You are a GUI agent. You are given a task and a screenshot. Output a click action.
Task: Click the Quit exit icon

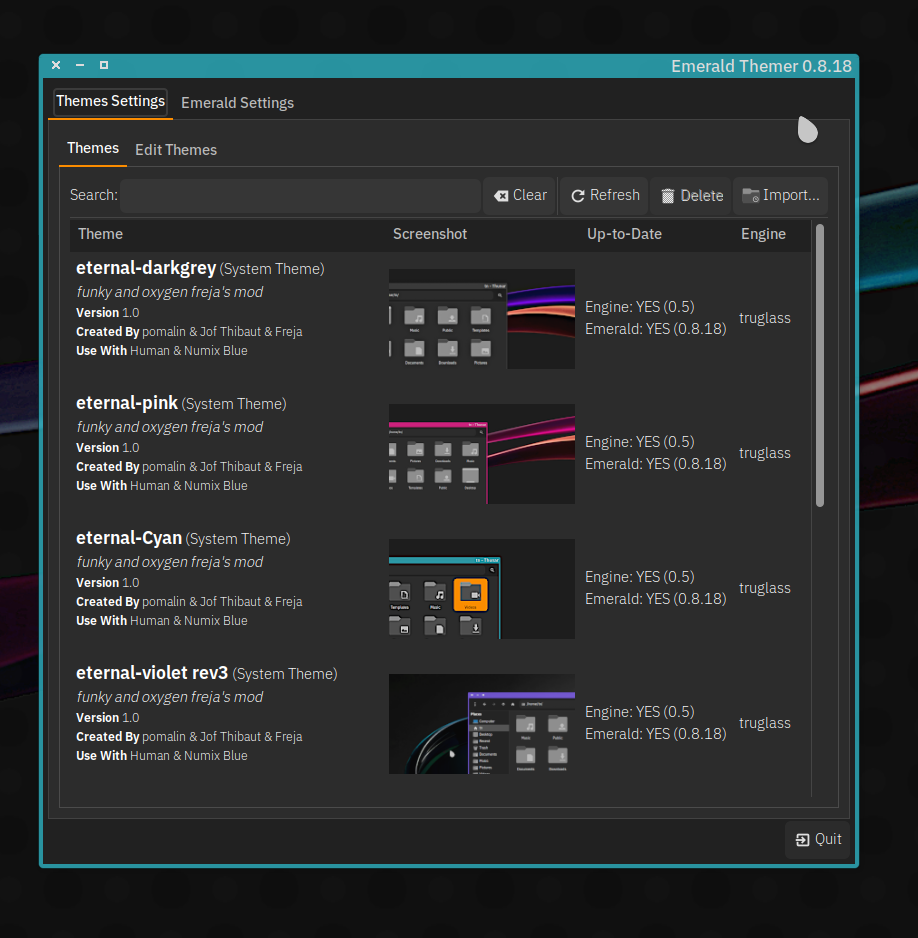click(x=803, y=840)
